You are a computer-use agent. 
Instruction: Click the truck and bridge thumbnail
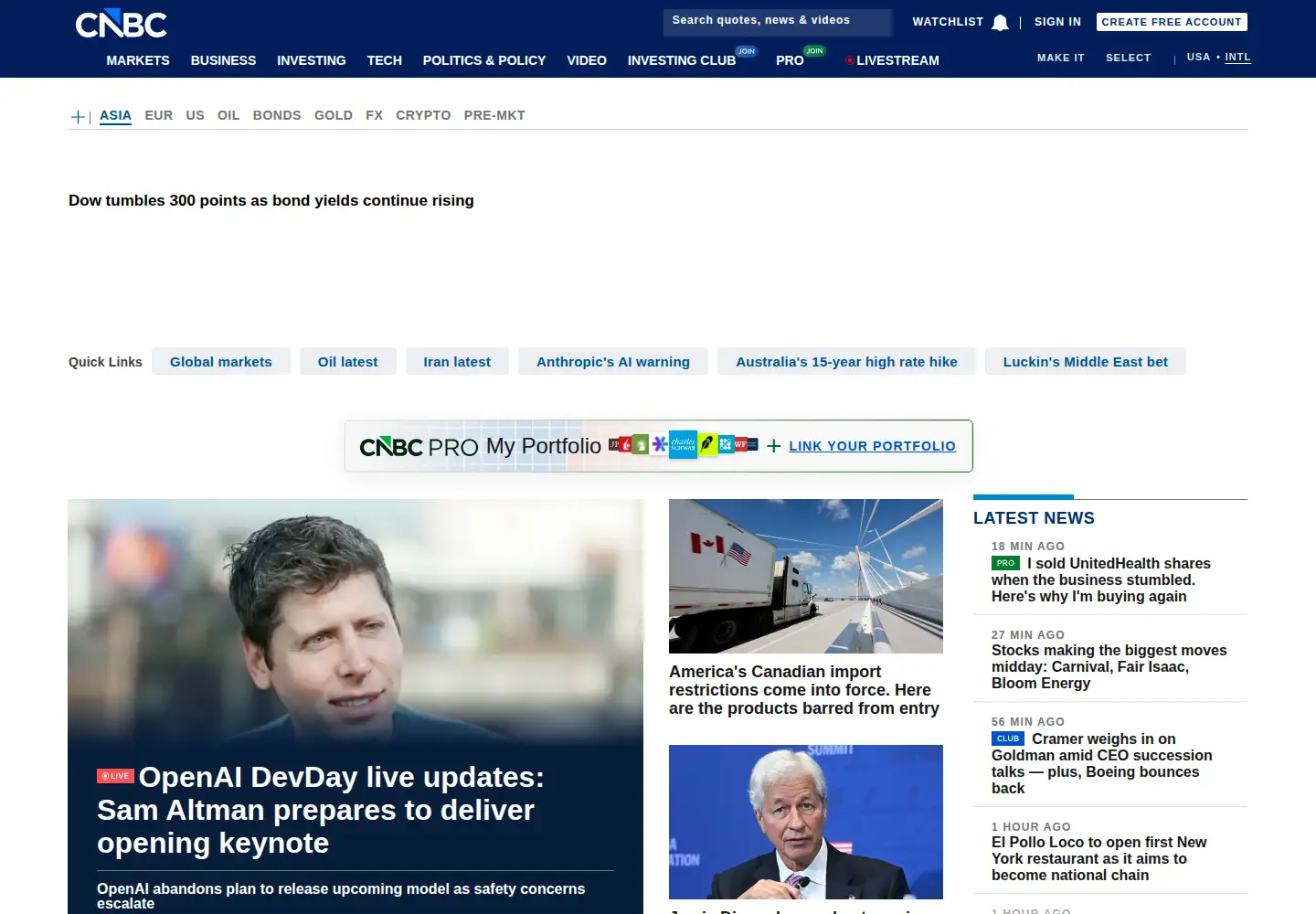point(806,576)
